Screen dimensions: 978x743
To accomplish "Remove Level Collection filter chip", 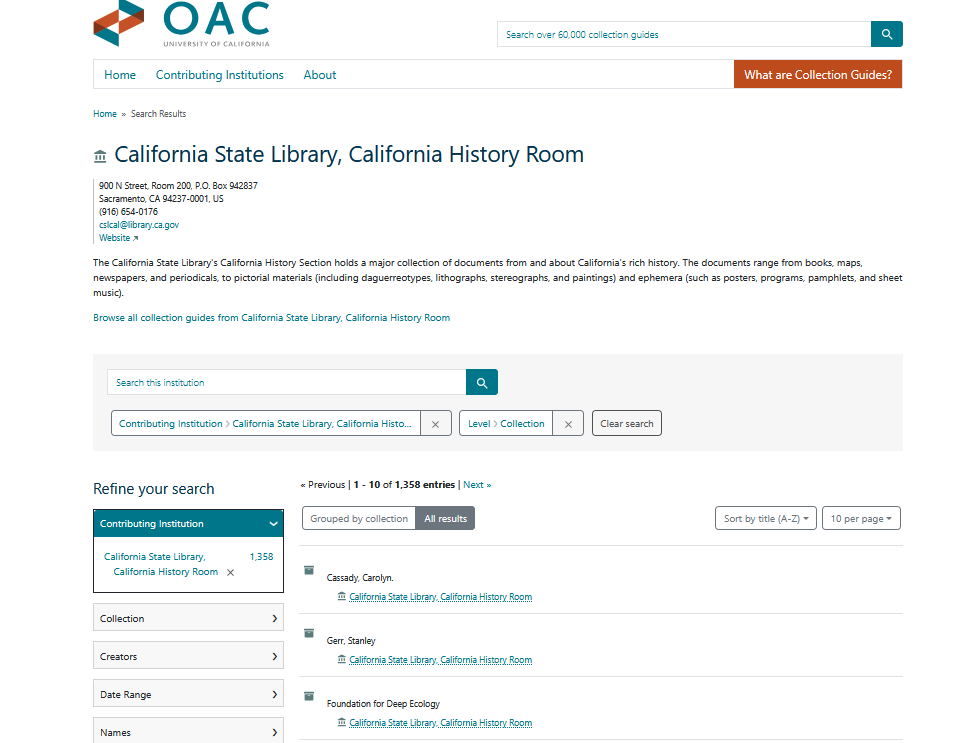I will (568, 424).
